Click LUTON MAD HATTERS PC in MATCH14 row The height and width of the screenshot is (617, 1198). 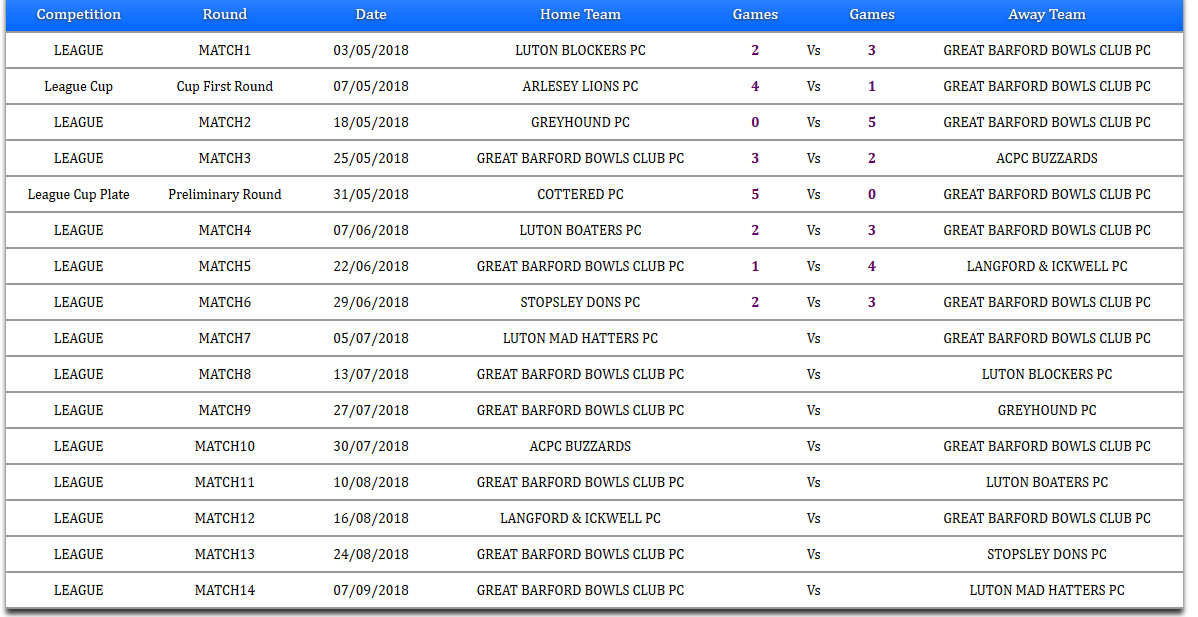tap(1047, 590)
